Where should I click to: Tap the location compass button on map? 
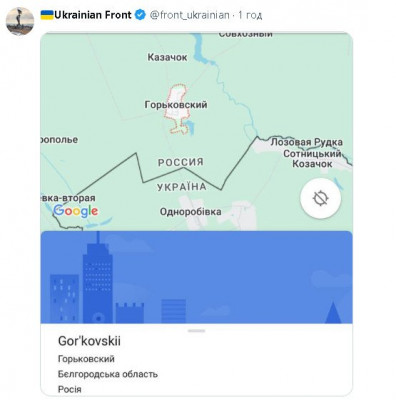(321, 198)
